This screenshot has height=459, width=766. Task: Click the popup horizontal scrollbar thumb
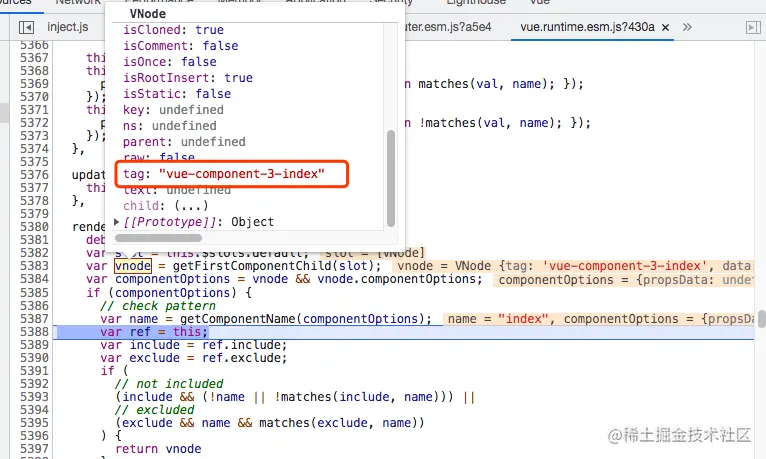click(158, 238)
